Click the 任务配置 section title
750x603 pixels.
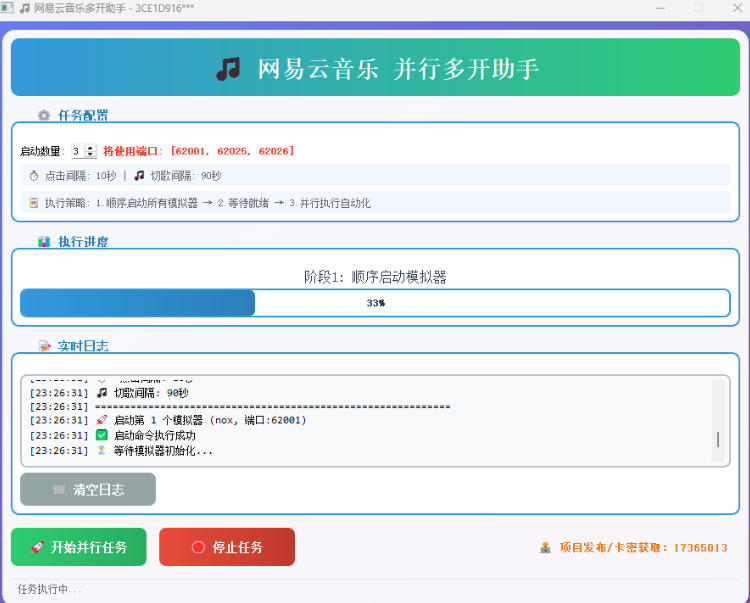(83, 115)
